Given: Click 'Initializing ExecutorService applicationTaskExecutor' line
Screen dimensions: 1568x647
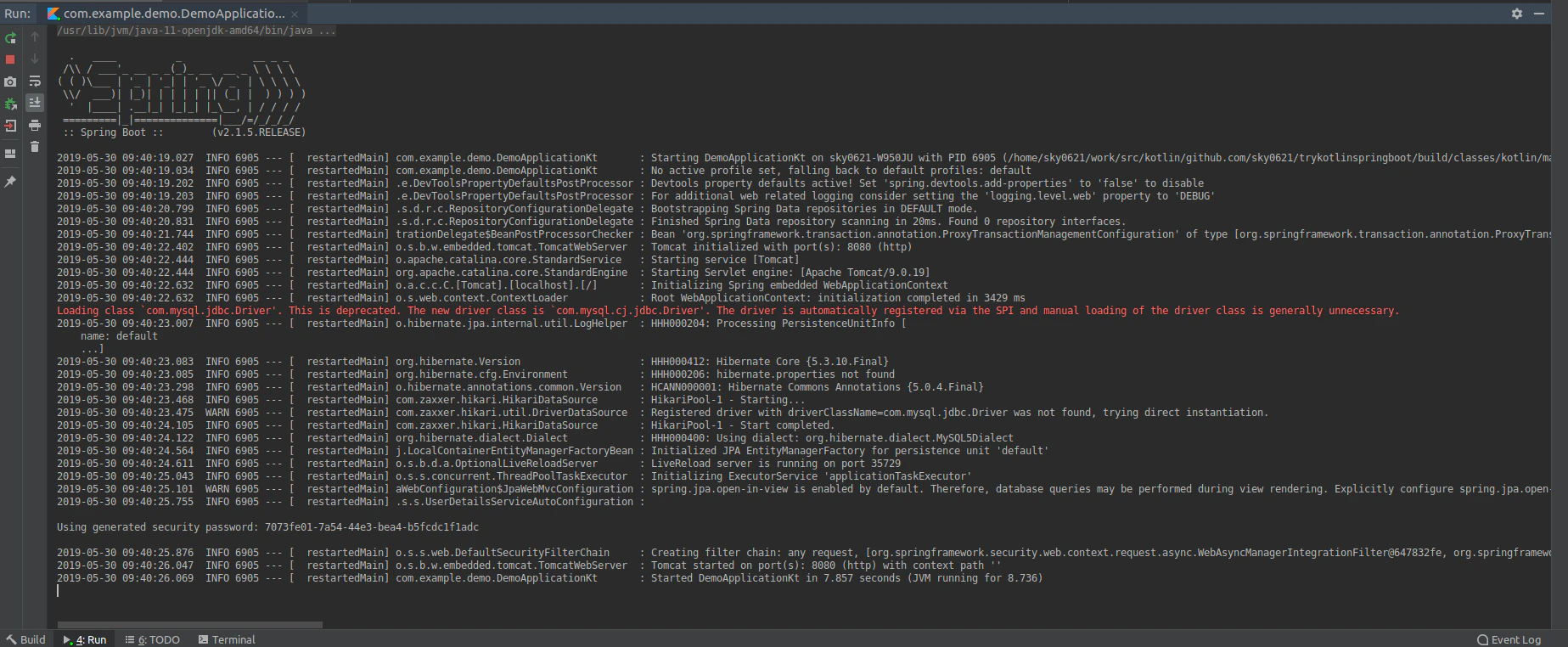Looking at the screenshot, I should (x=514, y=476).
